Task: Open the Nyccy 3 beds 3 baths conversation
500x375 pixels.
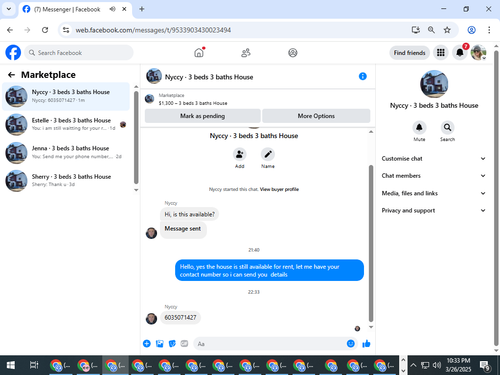Action: coord(66,96)
